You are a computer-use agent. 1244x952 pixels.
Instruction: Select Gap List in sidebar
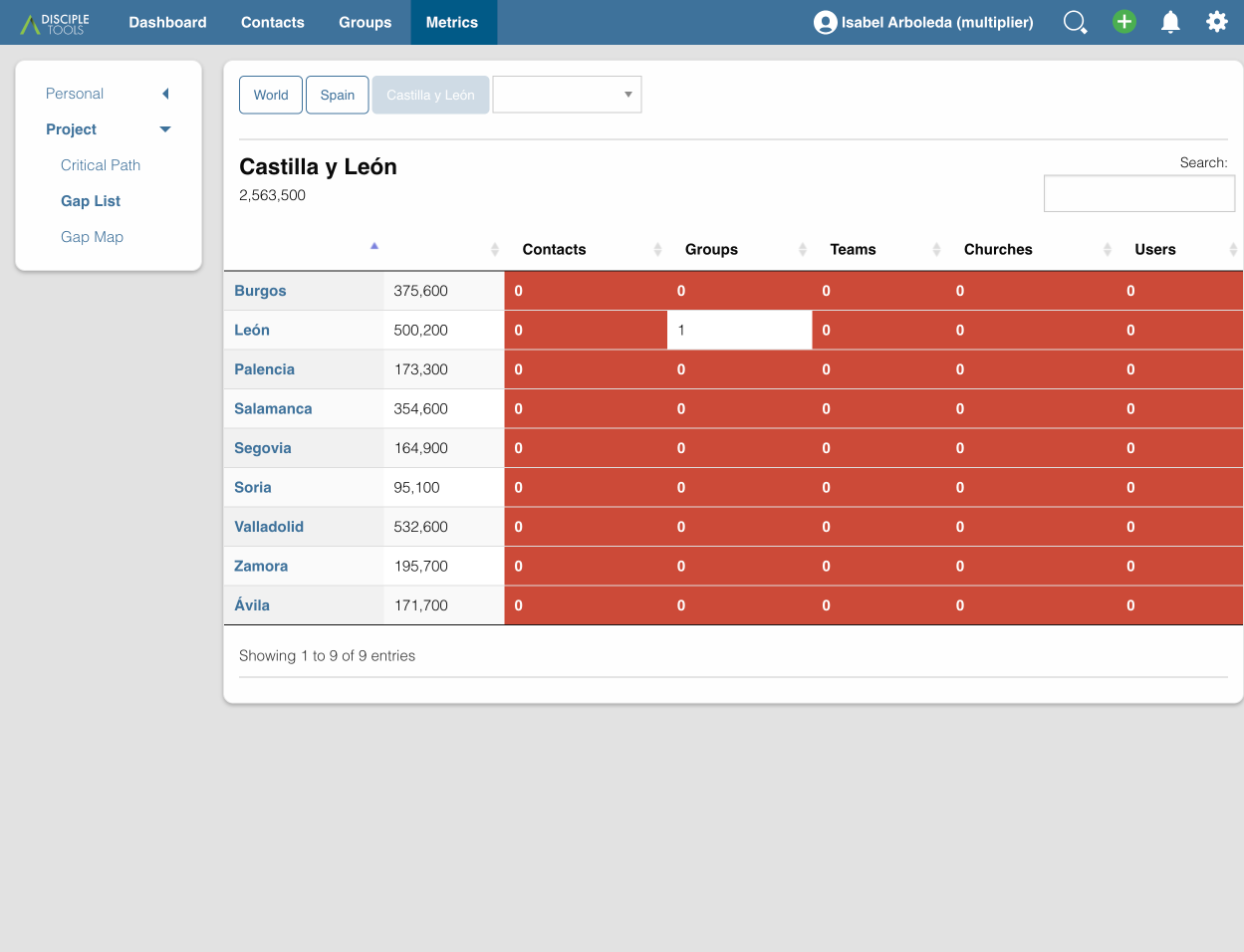click(x=91, y=201)
